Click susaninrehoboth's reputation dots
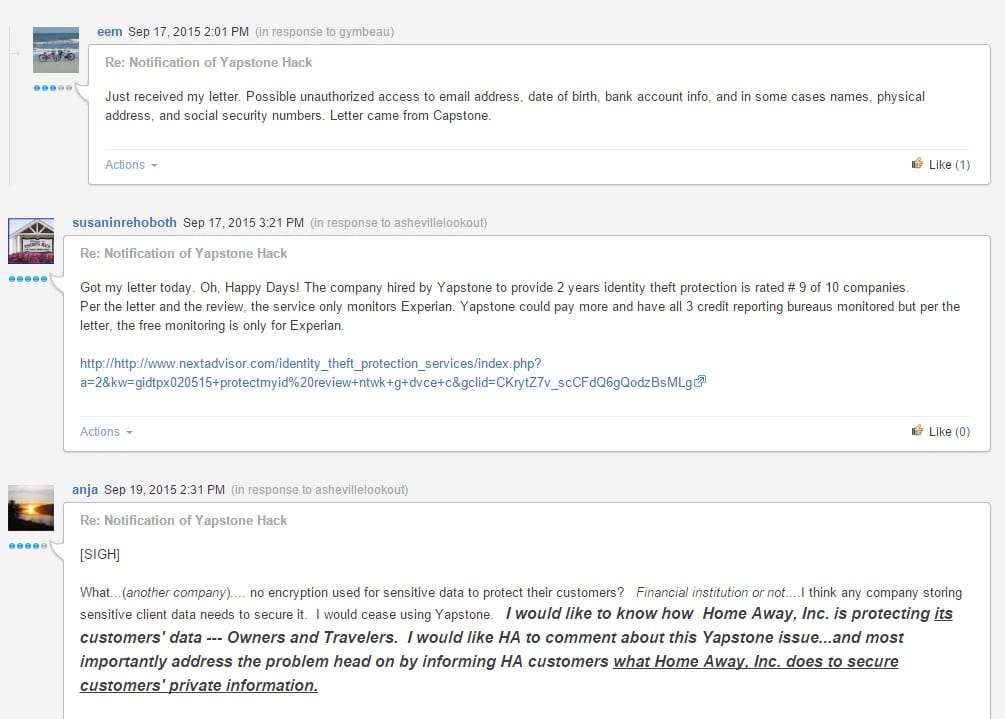The image size is (1005, 719). (x=28, y=279)
